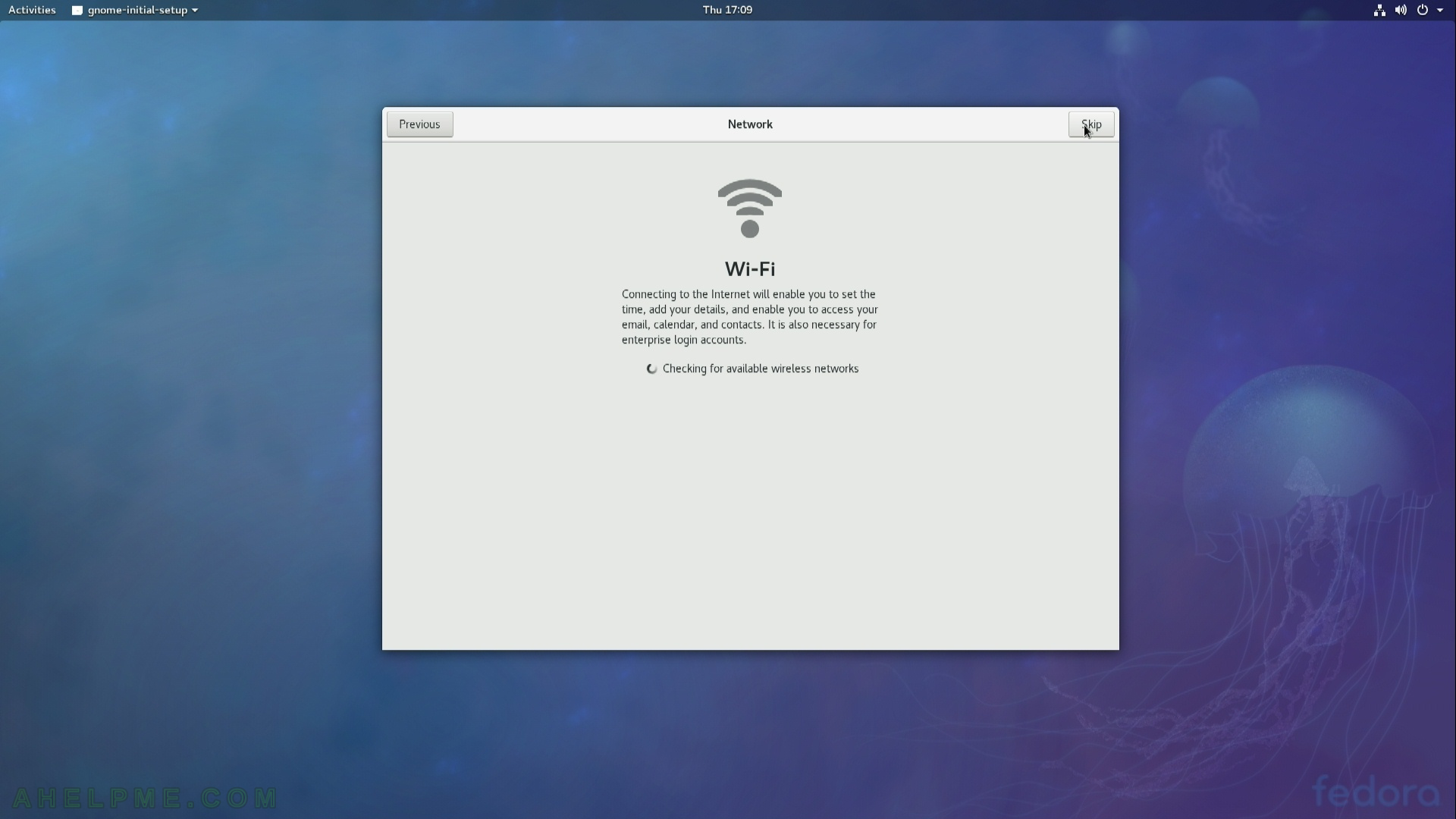
Task: Click 'Checking for available wireless networks' text
Action: [x=761, y=369]
